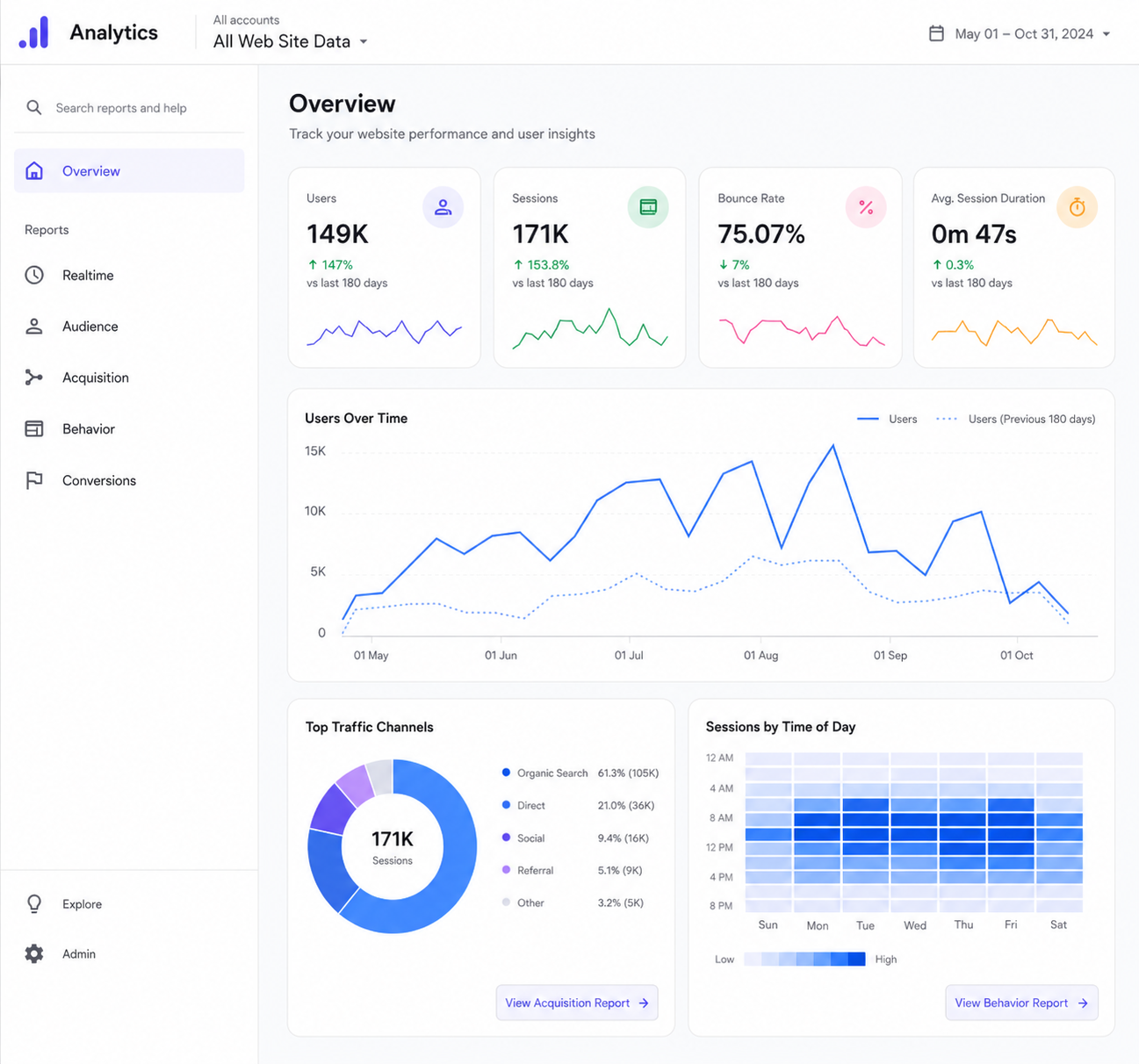This screenshot has height=1064, width=1139.
Task: Click the 171K Sessions donut center
Action: point(393,846)
